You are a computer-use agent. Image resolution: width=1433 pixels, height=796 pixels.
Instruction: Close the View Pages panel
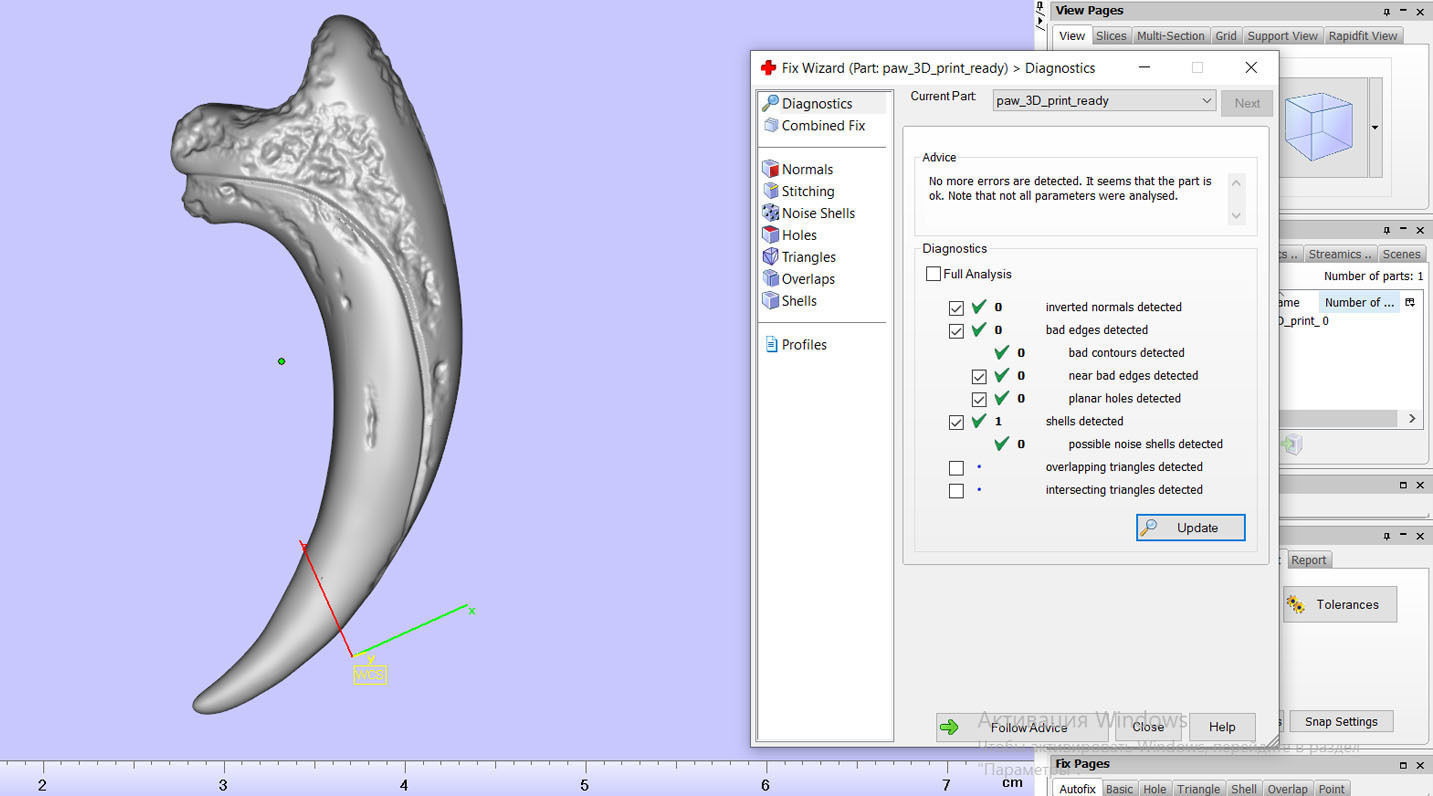[1421, 11]
